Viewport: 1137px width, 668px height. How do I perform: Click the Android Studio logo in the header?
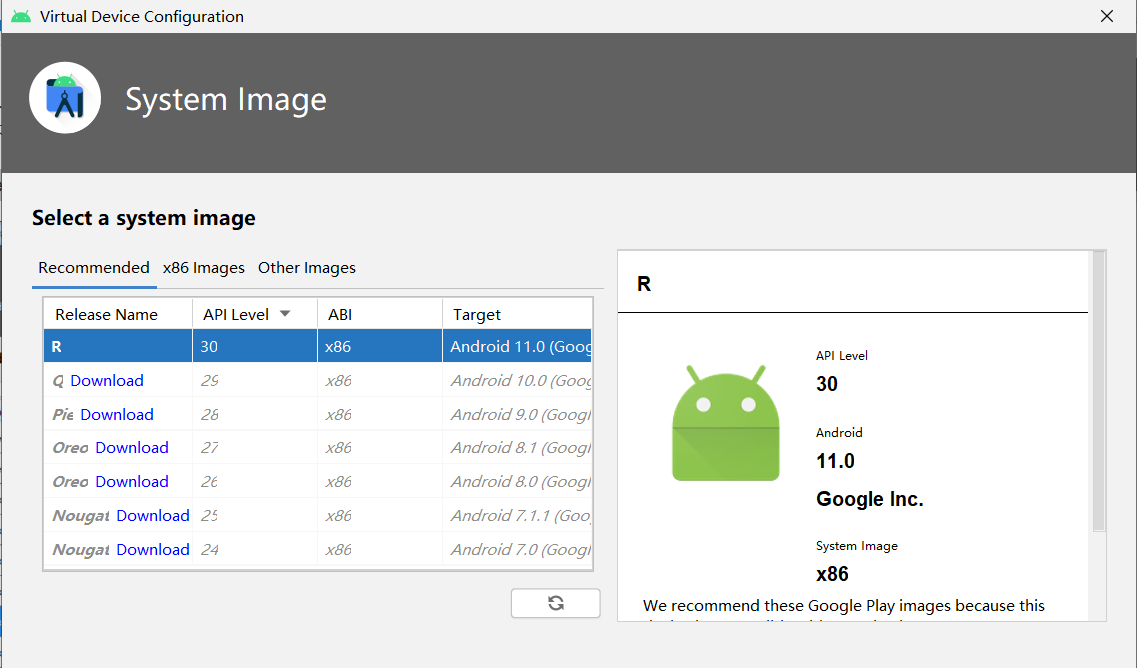[64, 97]
